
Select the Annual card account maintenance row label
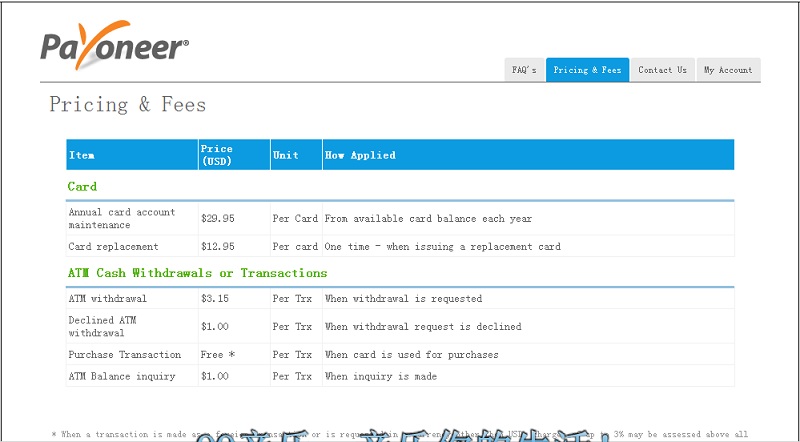[x=121, y=218]
